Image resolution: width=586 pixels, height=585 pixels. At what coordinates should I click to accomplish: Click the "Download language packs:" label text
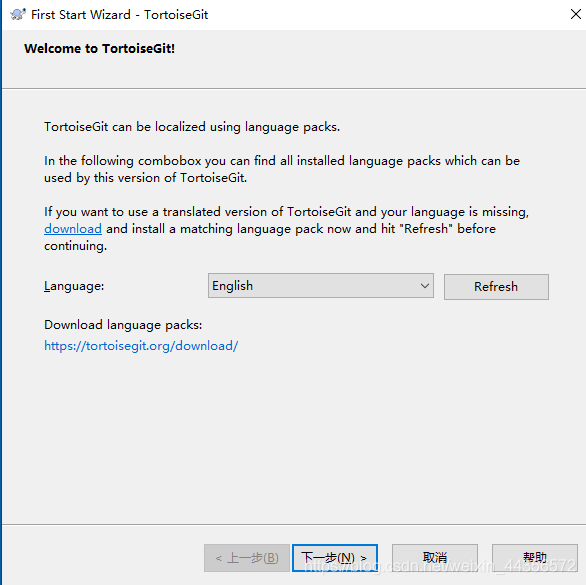(x=123, y=325)
